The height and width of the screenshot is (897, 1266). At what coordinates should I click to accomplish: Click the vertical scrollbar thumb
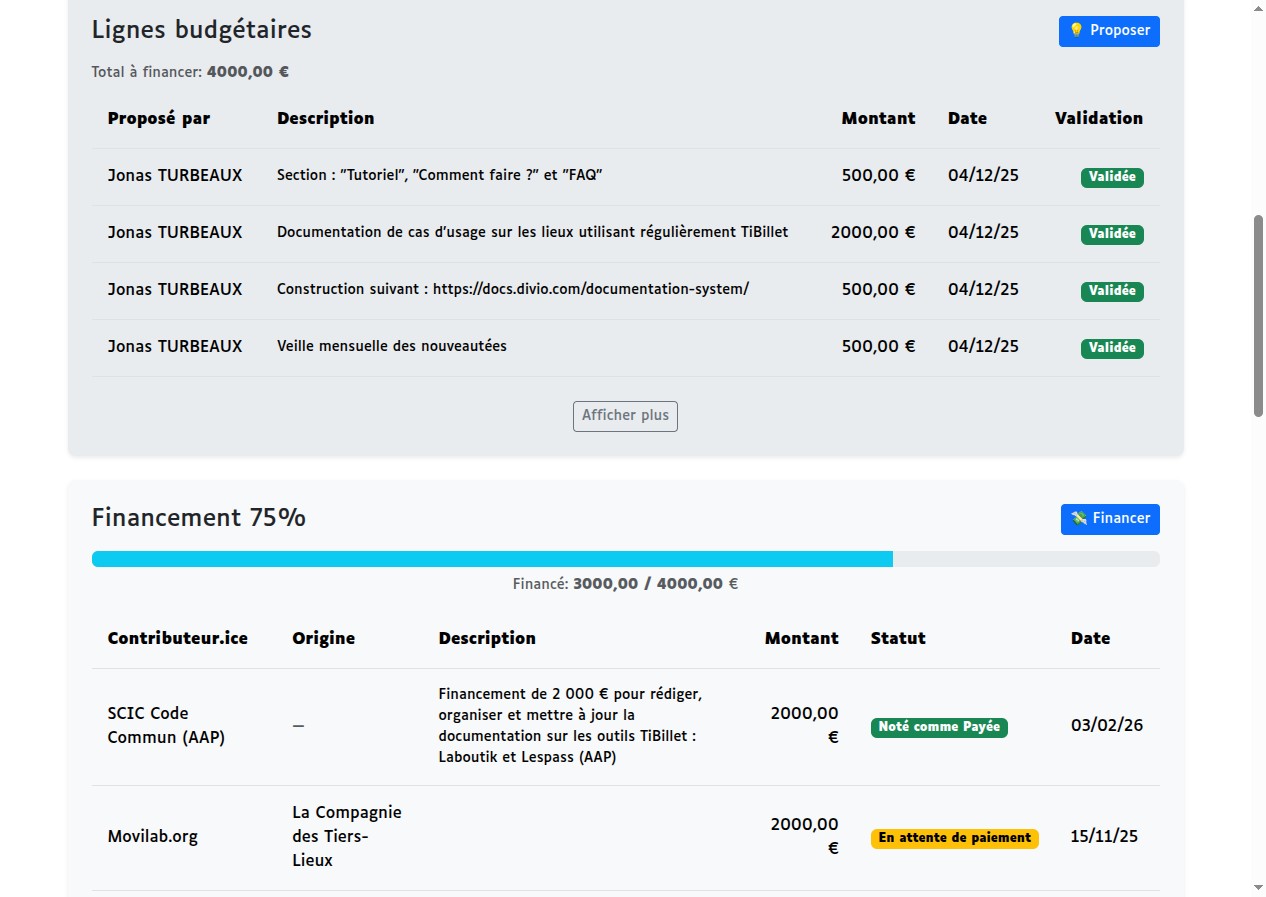pyautogui.click(x=1258, y=315)
